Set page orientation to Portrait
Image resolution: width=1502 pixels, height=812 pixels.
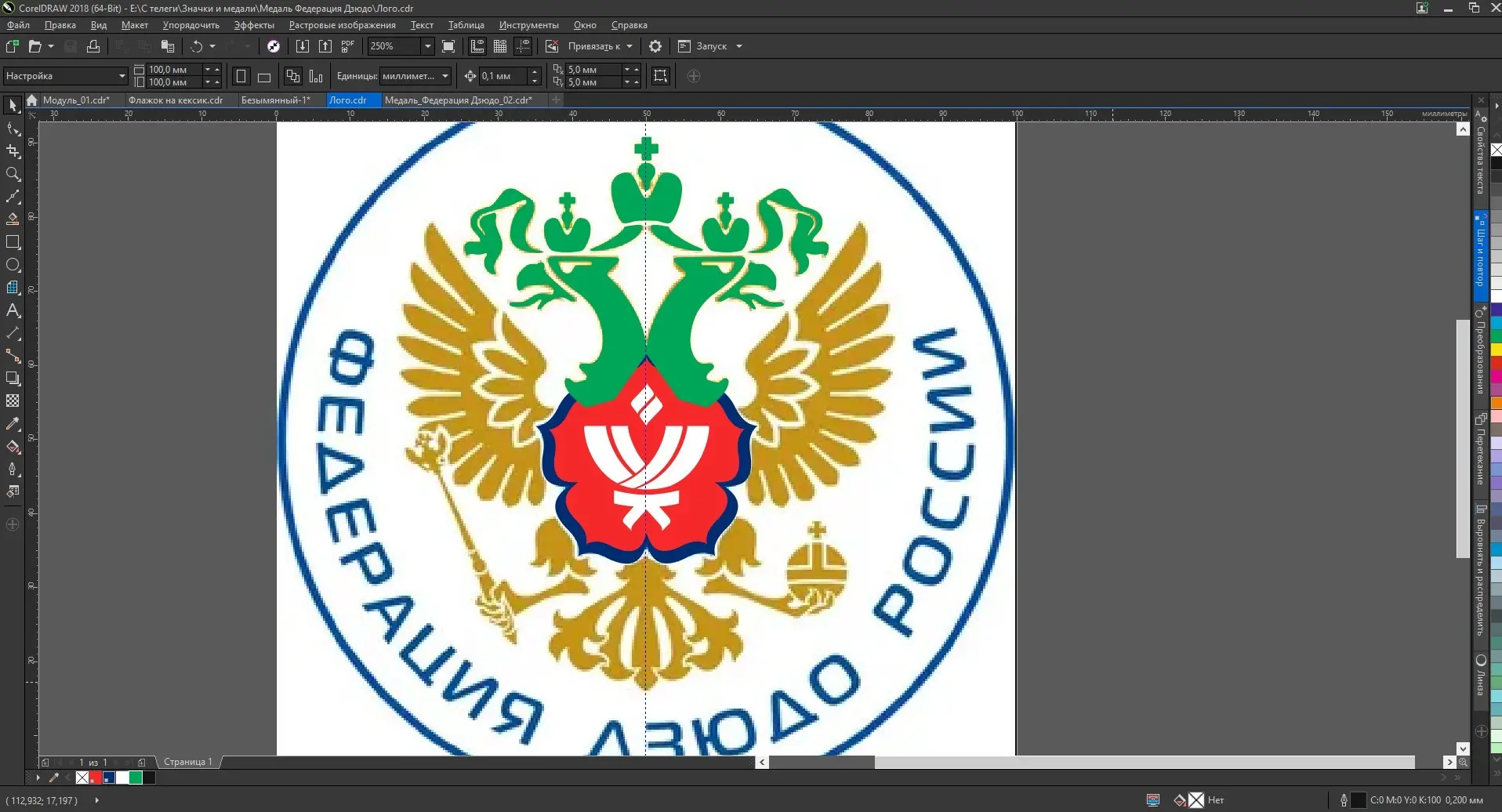241,76
